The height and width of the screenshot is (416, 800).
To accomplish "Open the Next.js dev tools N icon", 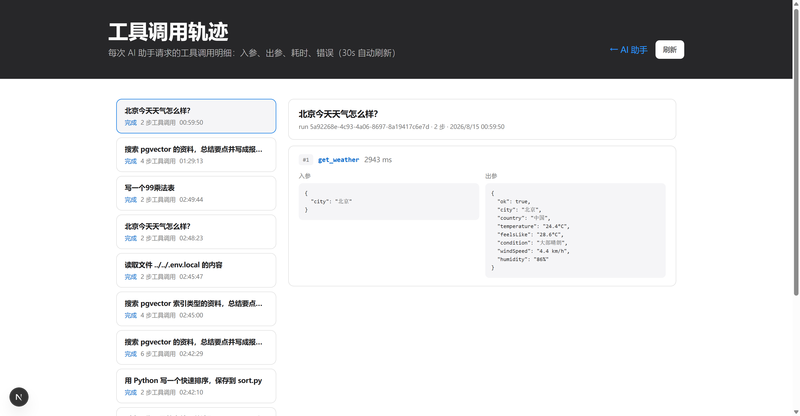I will [19, 397].
